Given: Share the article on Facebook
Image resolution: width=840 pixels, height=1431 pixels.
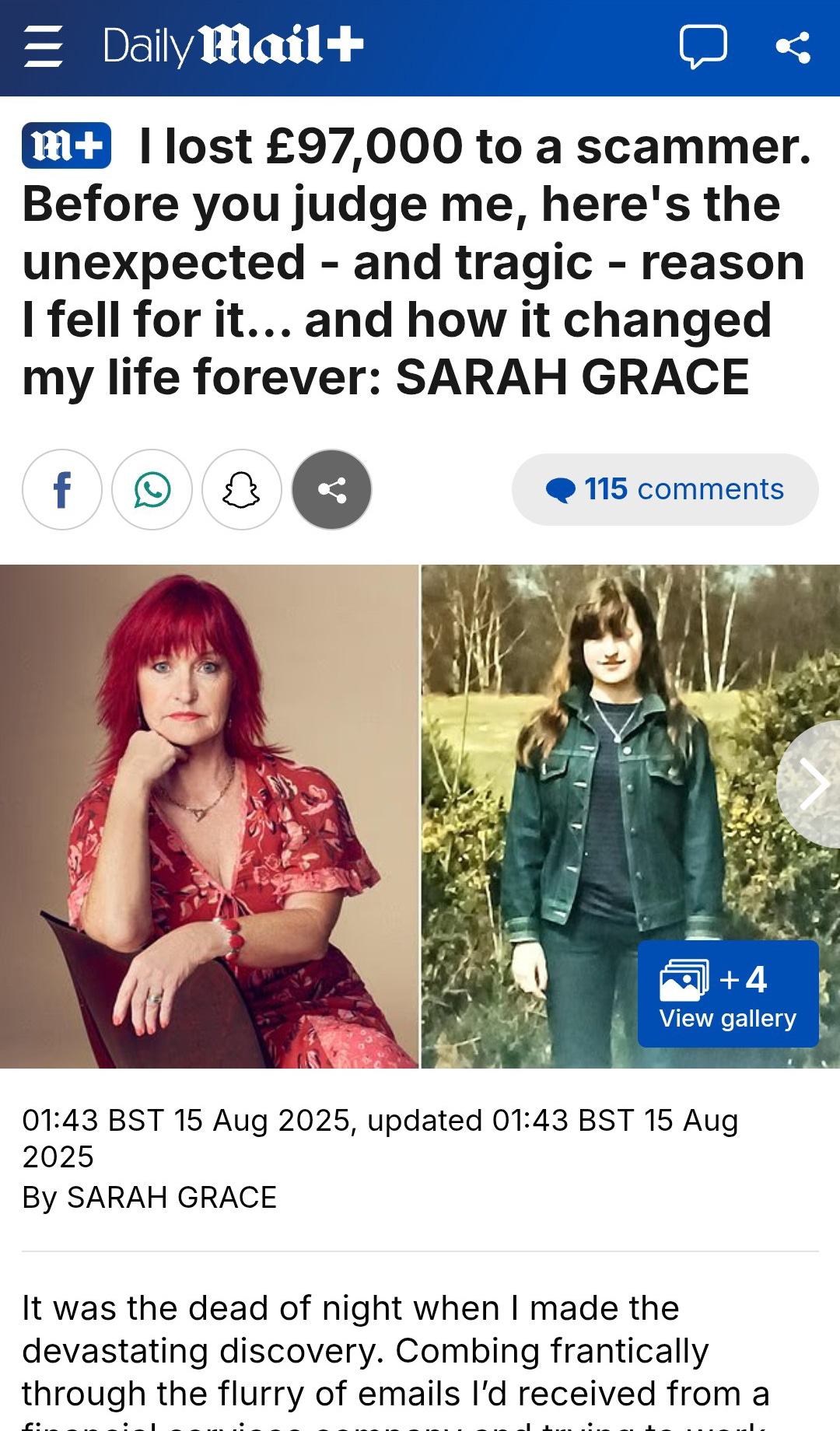Looking at the screenshot, I should pos(62,490).
